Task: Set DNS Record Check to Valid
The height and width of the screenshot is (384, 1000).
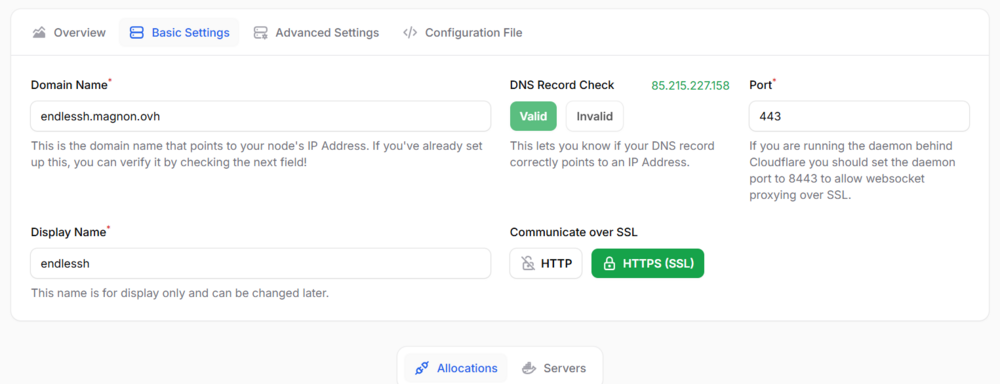Action: [x=533, y=116]
